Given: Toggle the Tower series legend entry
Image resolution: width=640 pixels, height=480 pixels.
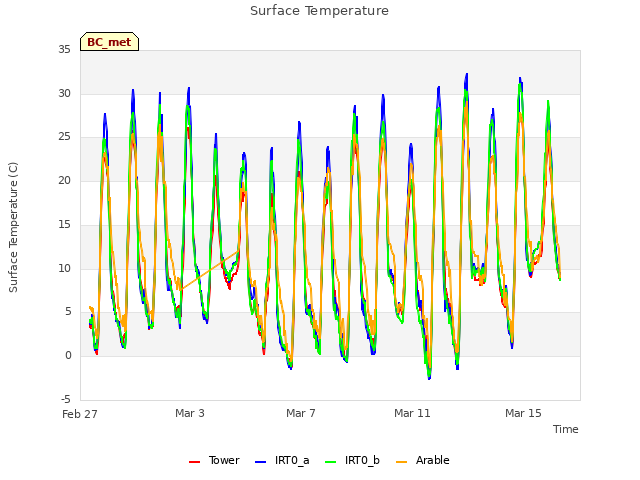Looking at the screenshot, I should [x=214, y=460].
